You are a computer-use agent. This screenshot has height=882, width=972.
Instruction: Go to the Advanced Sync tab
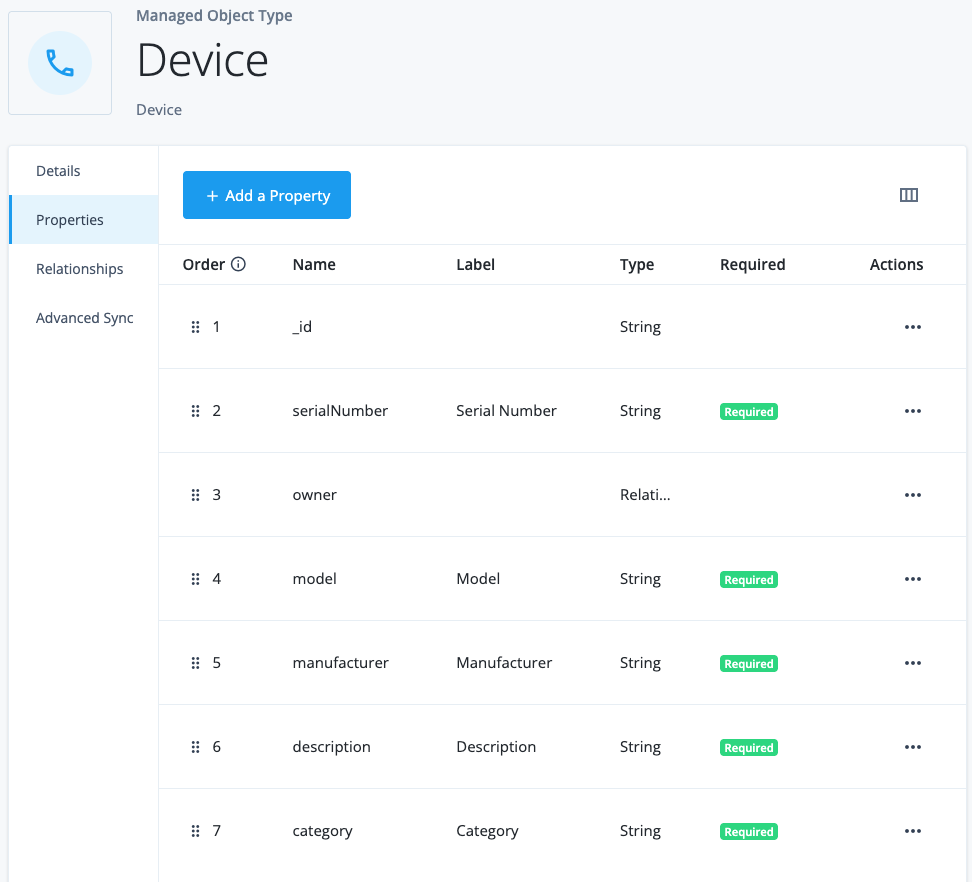(84, 317)
